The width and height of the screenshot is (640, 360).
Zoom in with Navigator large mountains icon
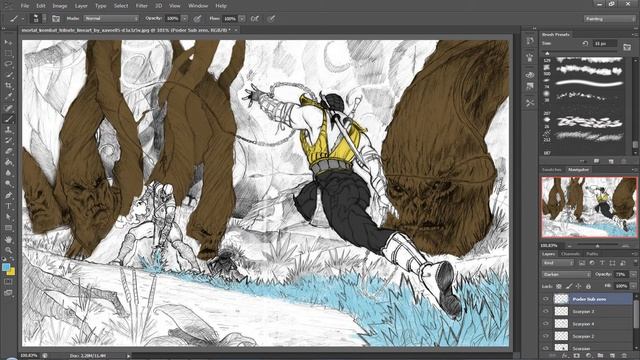click(x=625, y=246)
